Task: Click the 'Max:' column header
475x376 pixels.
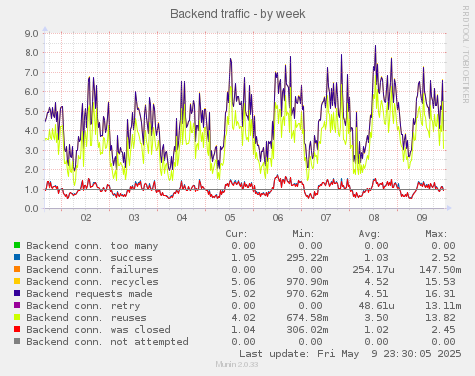Action: click(436, 234)
